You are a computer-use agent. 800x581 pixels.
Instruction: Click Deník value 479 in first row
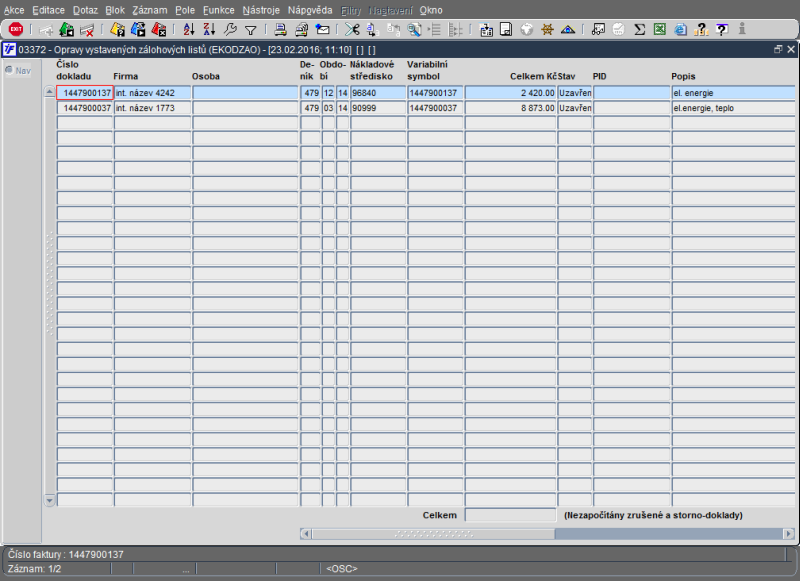pyautogui.click(x=310, y=93)
